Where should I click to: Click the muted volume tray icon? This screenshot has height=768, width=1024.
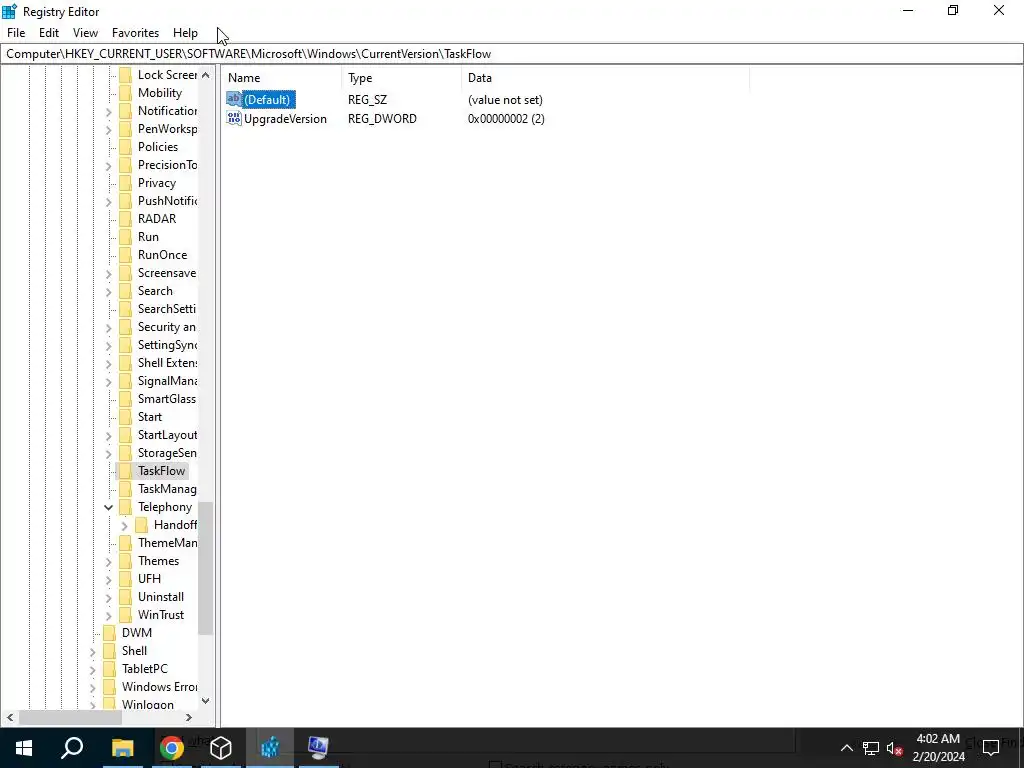tap(895, 748)
